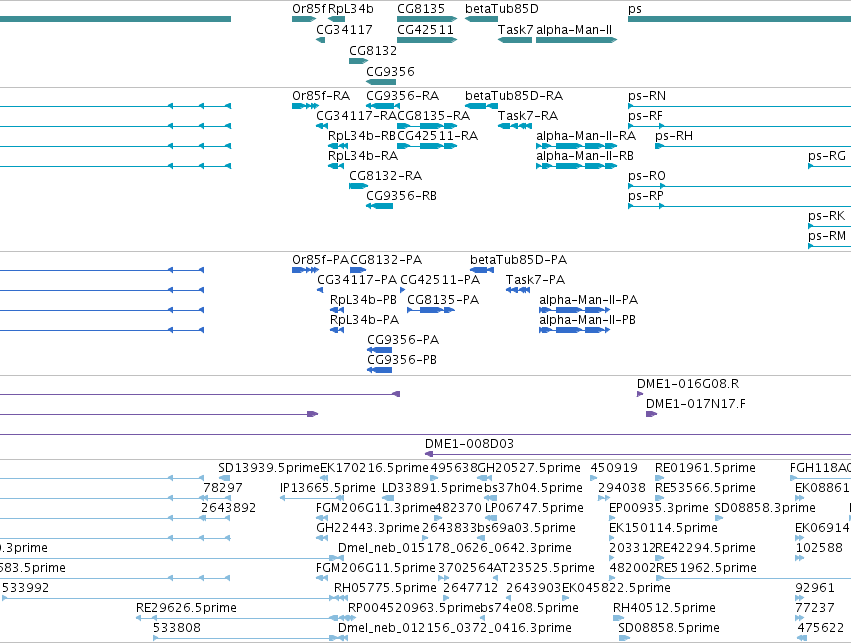Select the CG8132-PA protein label
The width and height of the screenshot is (851, 643).
pyautogui.click(x=386, y=260)
